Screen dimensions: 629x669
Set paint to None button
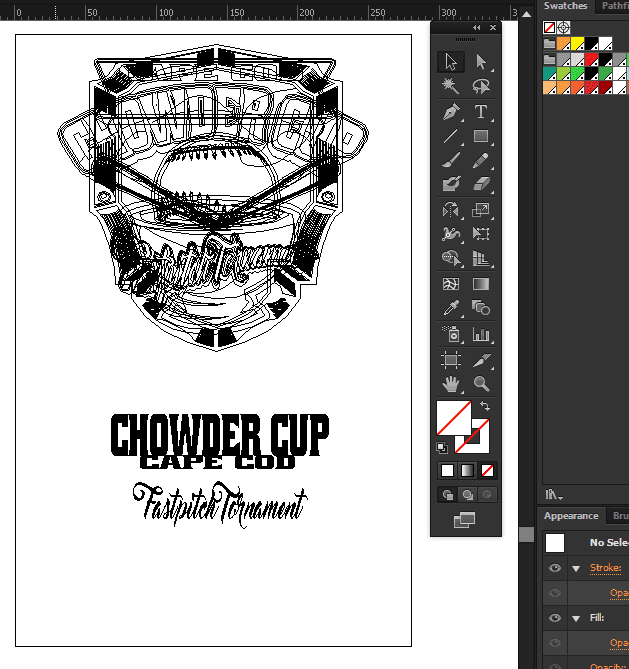click(x=487, y=471)
